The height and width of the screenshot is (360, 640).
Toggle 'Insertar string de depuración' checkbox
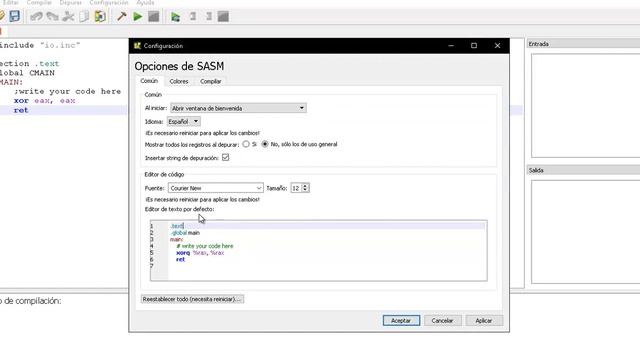pyautogui.click(x=225, y=158)
